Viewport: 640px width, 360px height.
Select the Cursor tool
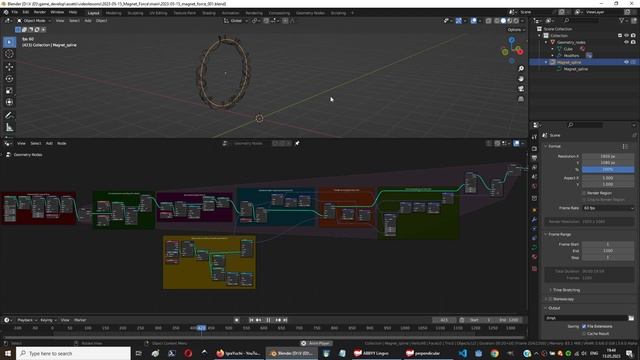point(9,54)
